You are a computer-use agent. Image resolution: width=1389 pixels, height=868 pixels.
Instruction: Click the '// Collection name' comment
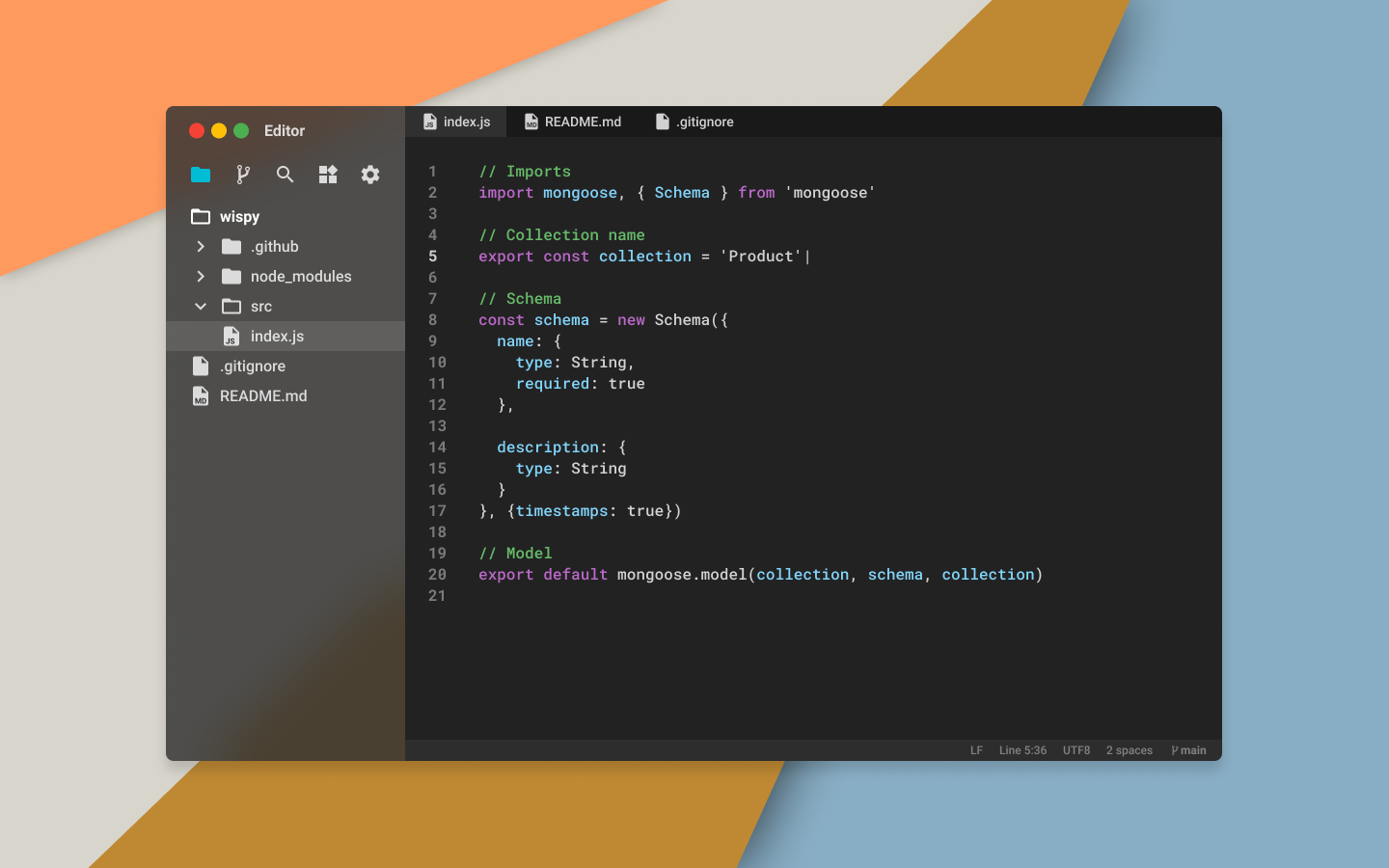pos(562,235)
